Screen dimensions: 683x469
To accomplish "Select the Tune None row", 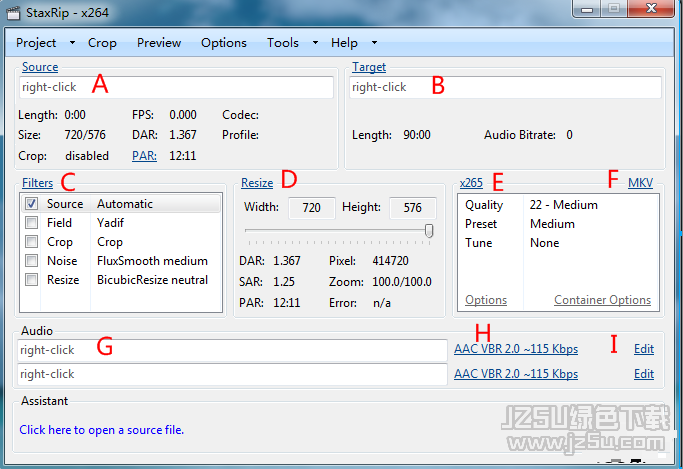I will point(558,243).
